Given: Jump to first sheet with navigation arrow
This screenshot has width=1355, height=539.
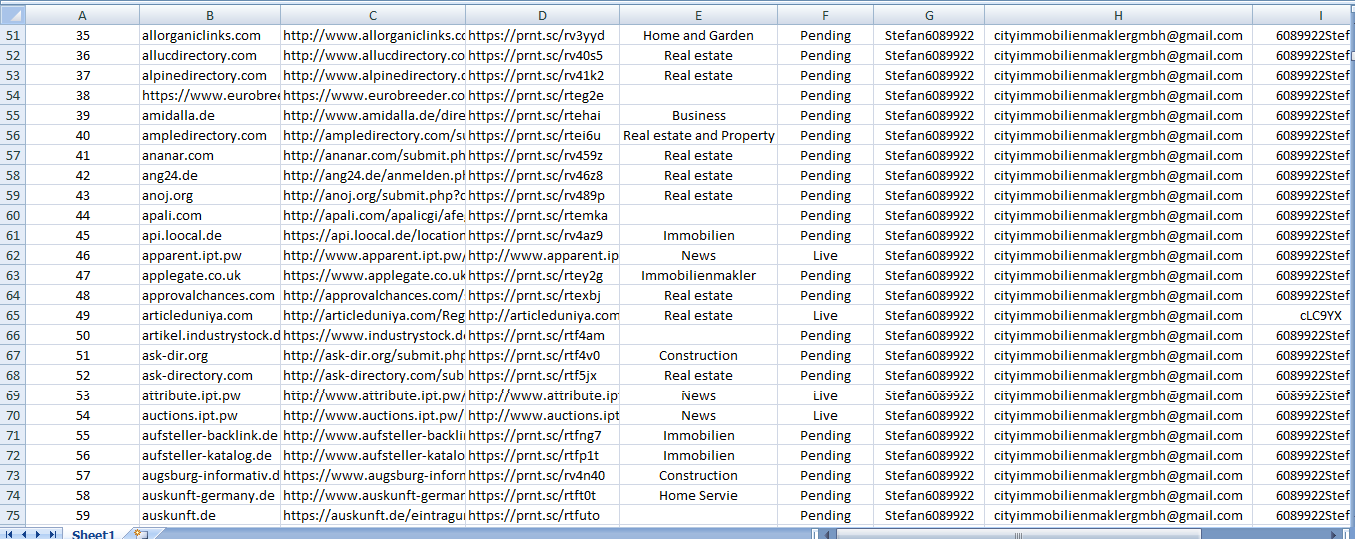Looking at the screenshot, I should 10,534.
